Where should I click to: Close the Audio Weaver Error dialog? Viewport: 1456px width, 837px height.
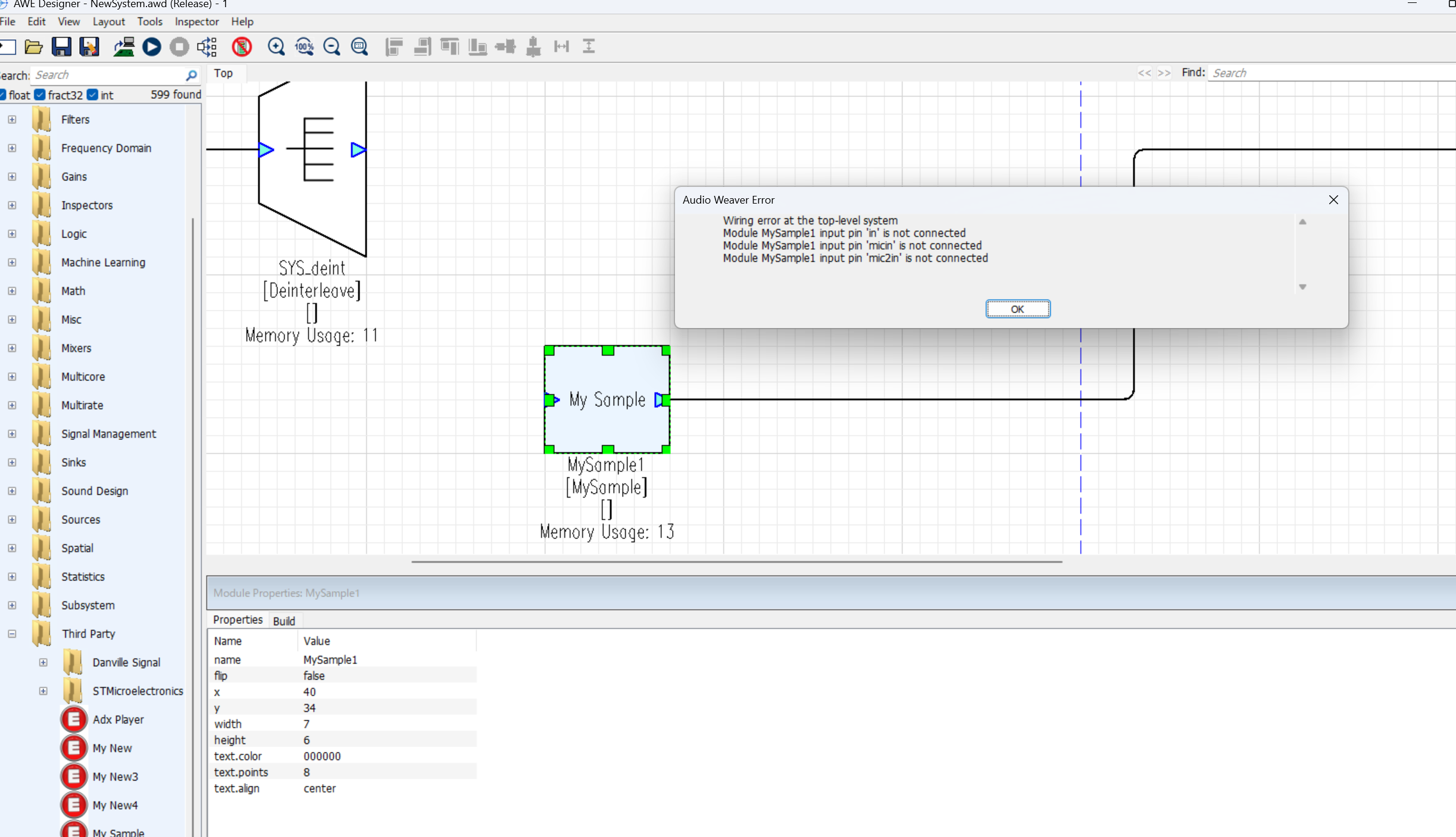coord(1333,200)
